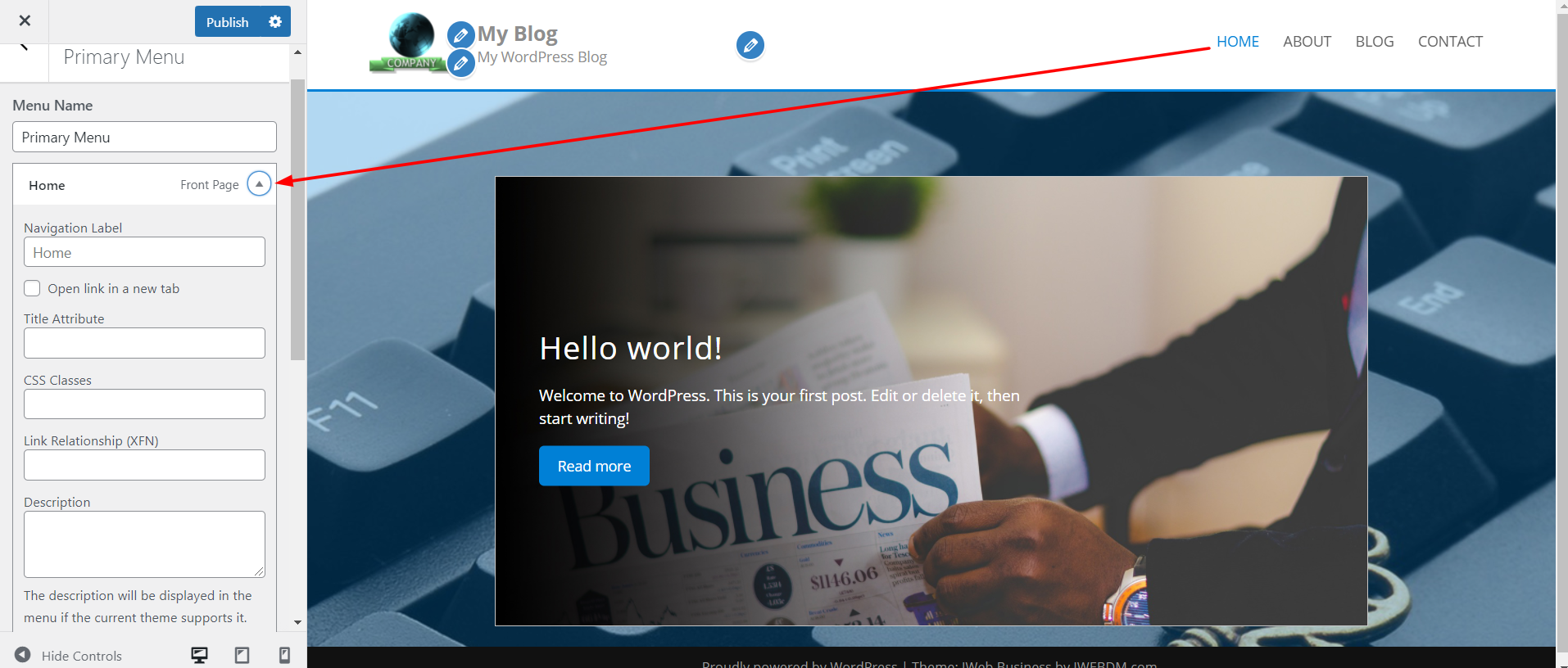Click the pencil edit shortcut near header center

click(x=750, y=45)
